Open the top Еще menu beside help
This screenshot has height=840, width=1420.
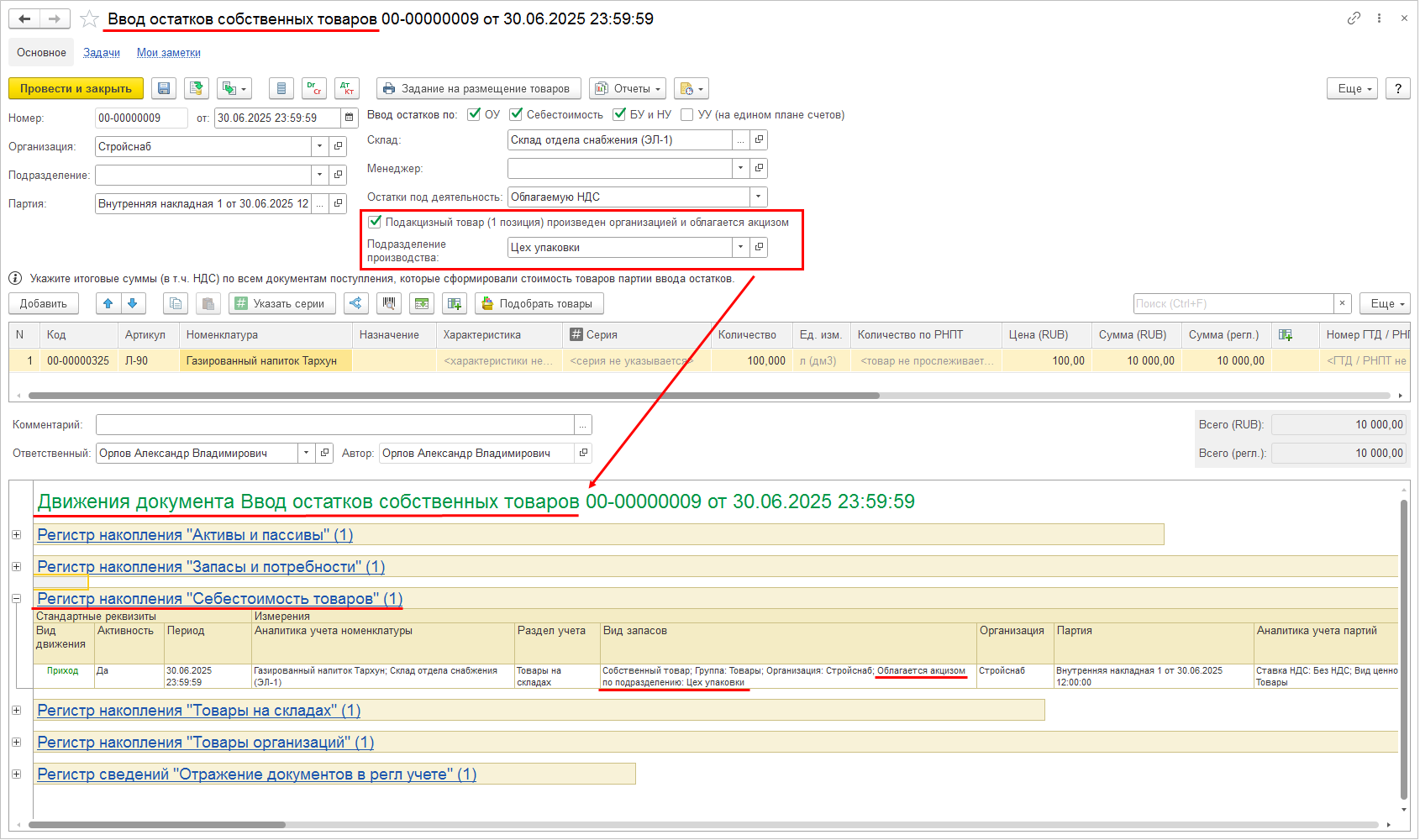click(x=1353, y=88)
